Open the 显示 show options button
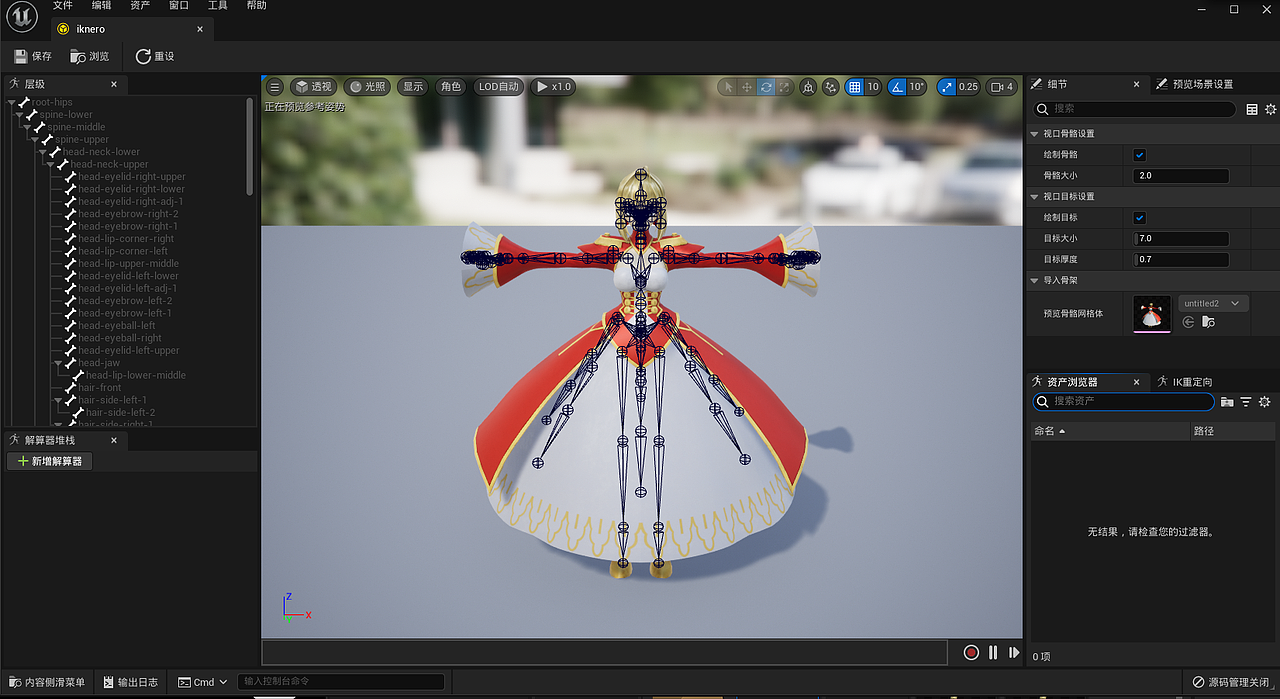1280x699 pixels. [413, 87]
